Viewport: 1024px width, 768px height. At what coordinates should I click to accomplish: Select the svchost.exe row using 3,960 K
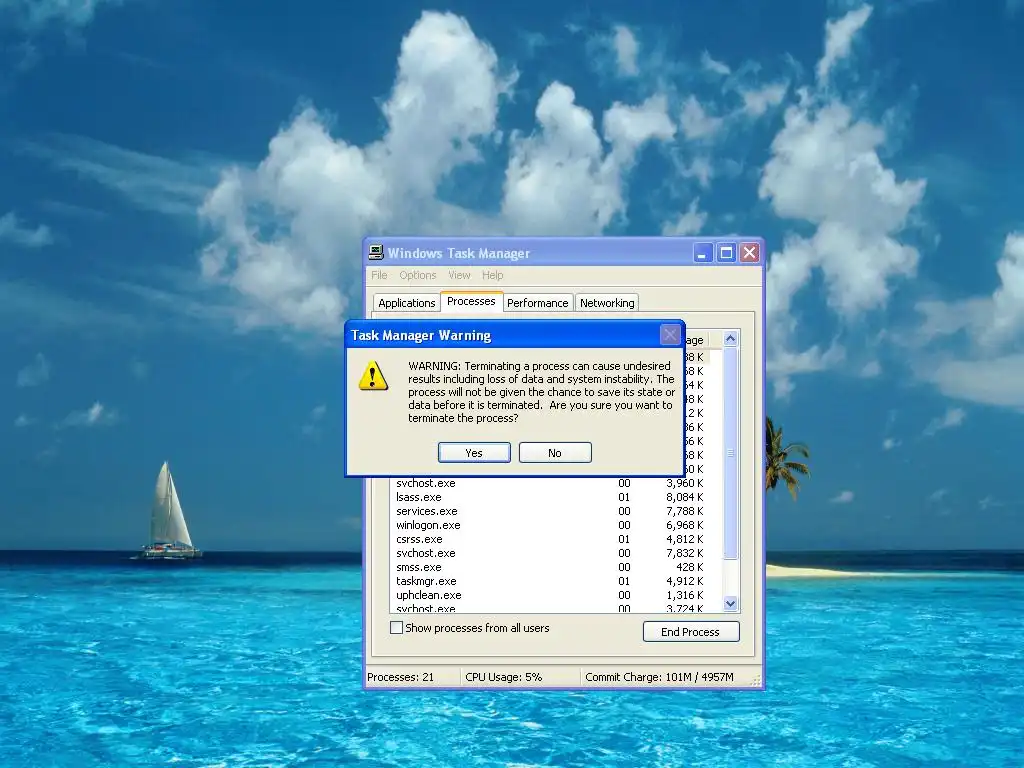tap(550, 483)
